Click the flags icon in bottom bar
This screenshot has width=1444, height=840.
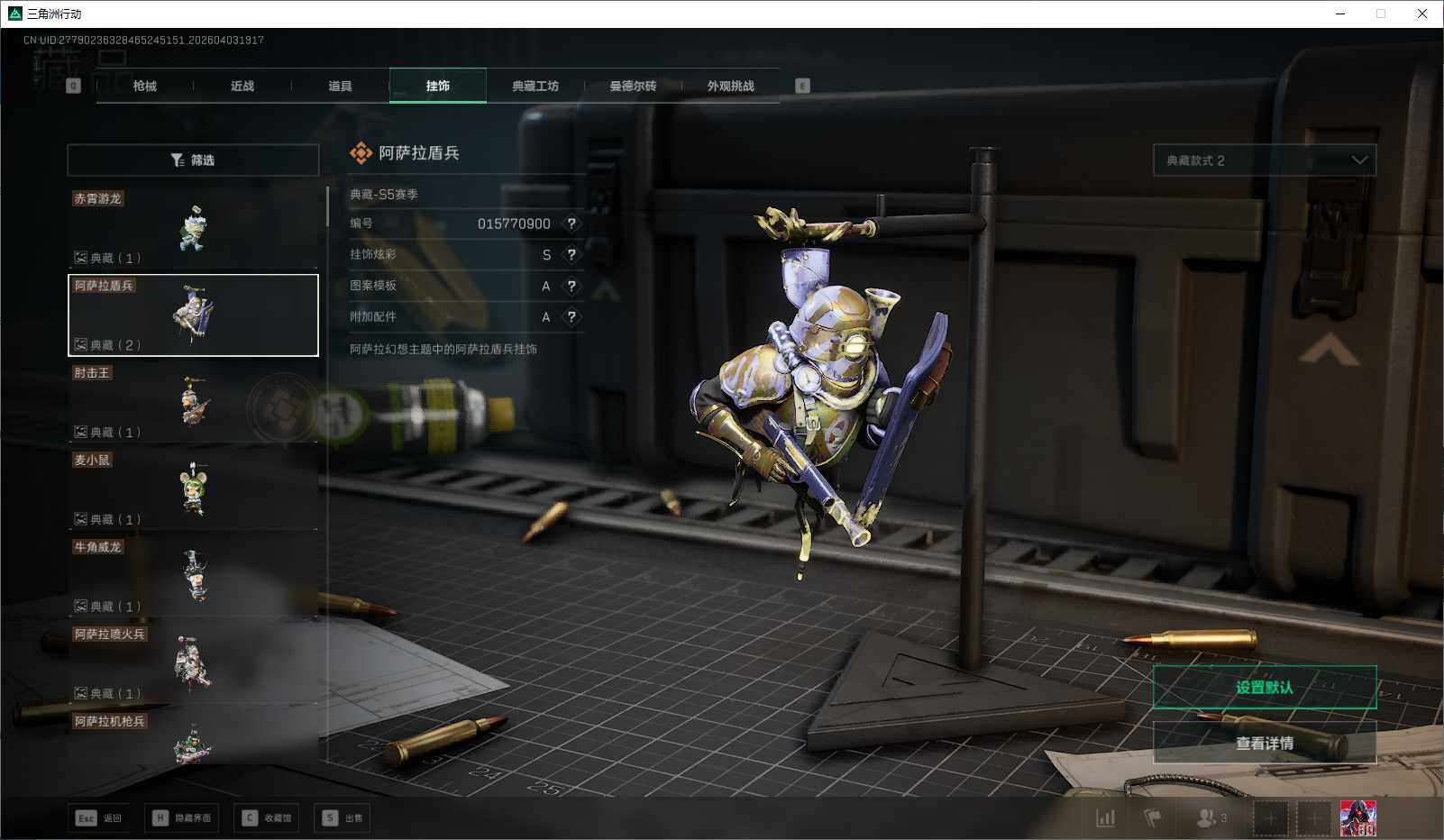click(x=1152, y=817)
